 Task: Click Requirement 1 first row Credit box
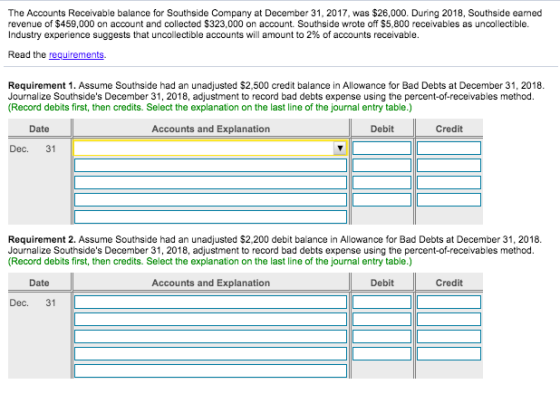coord(449,148)
